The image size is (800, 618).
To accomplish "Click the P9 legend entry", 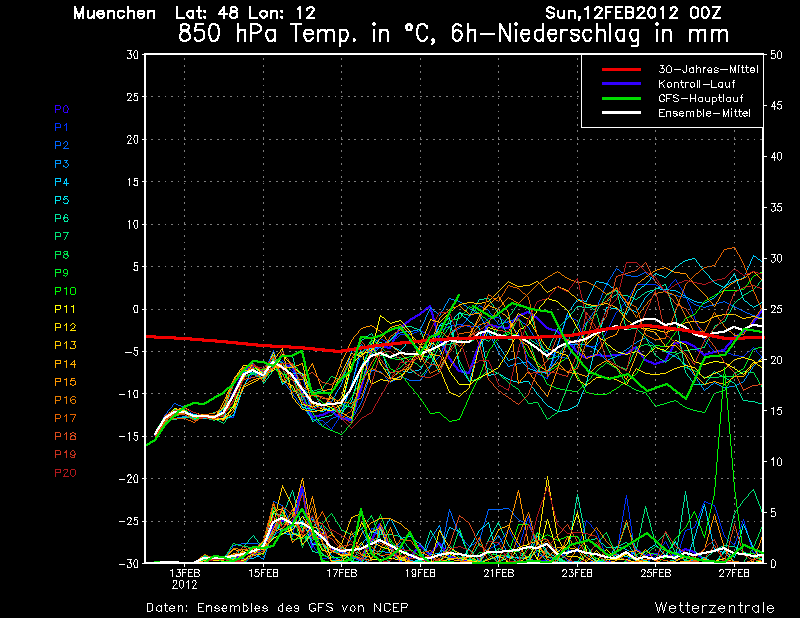I will point(62,273).
